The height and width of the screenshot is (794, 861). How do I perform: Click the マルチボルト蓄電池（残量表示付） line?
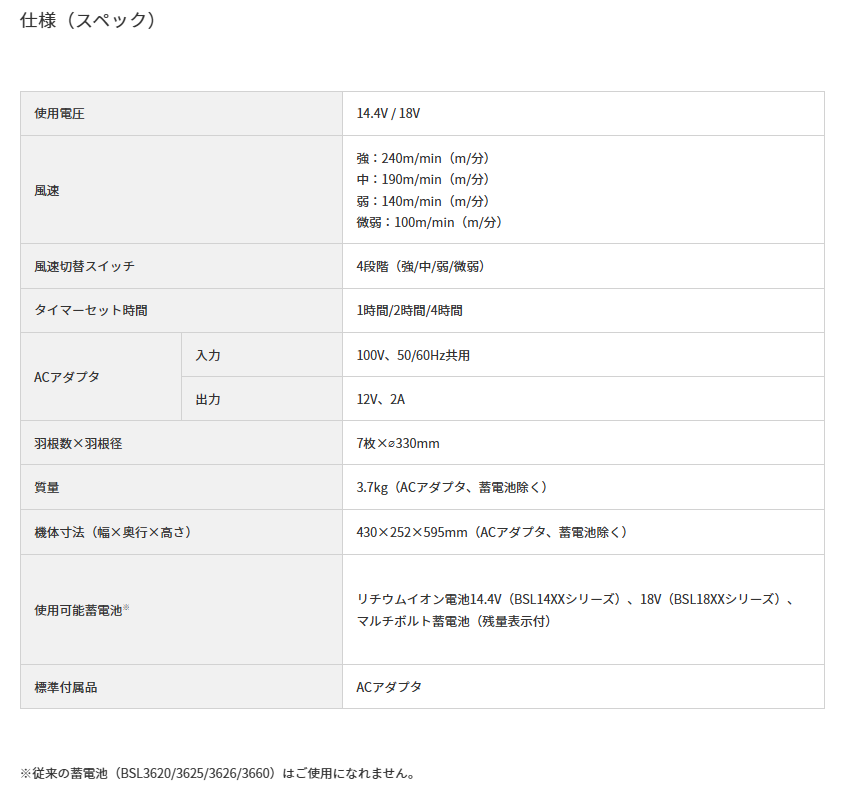[453, 621]
